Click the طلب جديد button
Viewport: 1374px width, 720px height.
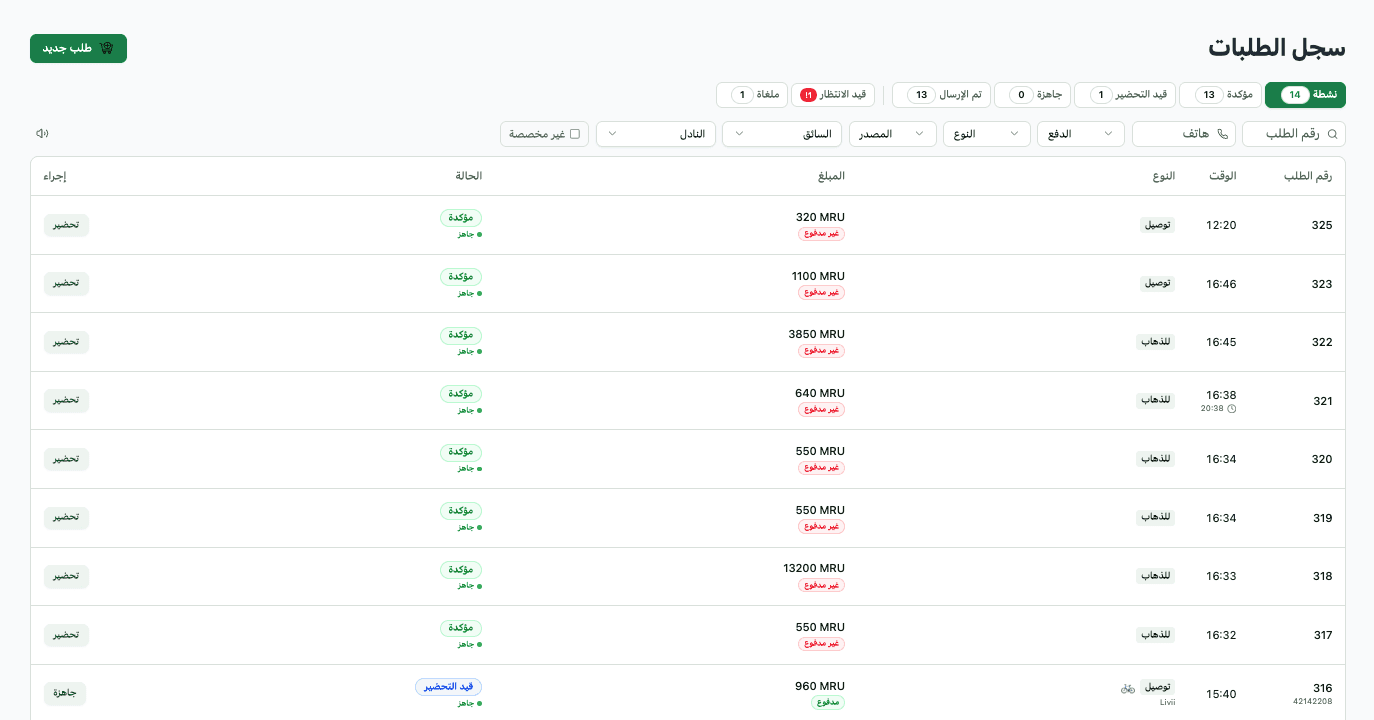coord(78,48)
